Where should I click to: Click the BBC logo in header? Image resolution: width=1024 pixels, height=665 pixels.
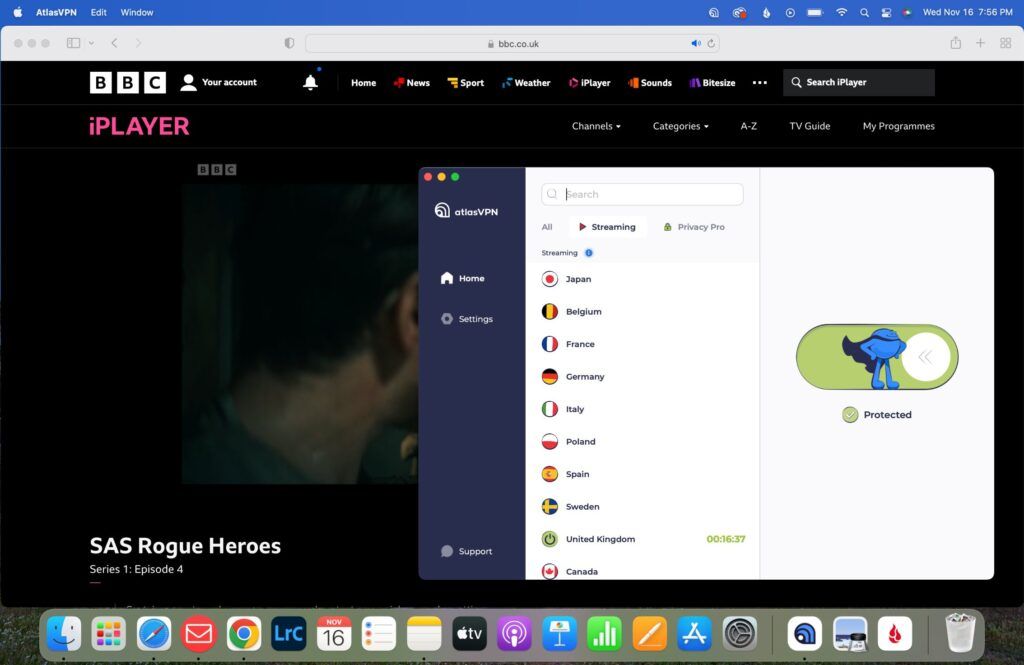coord(128,82)
